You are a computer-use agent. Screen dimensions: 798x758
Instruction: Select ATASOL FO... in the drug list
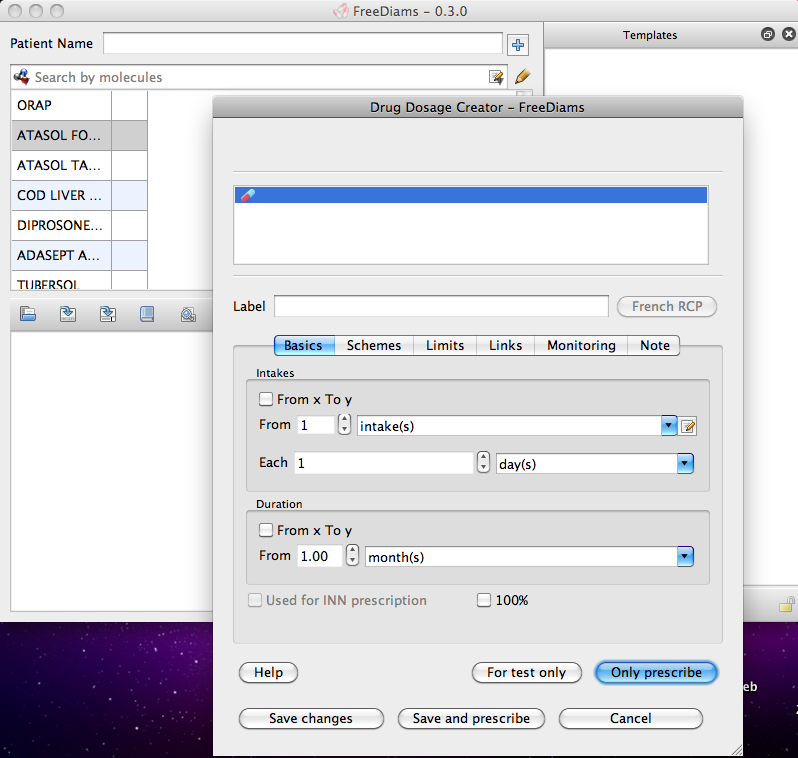click(x=61, y=135)
